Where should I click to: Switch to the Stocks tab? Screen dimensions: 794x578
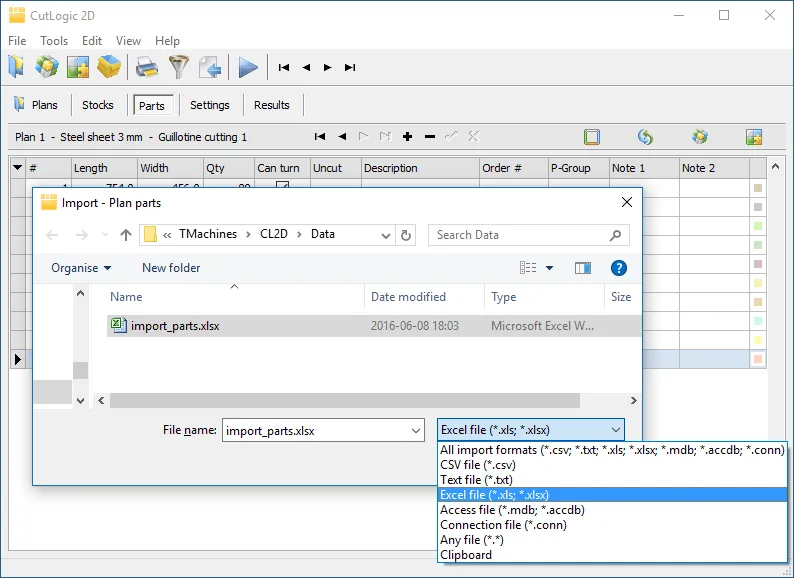(98, 105)
